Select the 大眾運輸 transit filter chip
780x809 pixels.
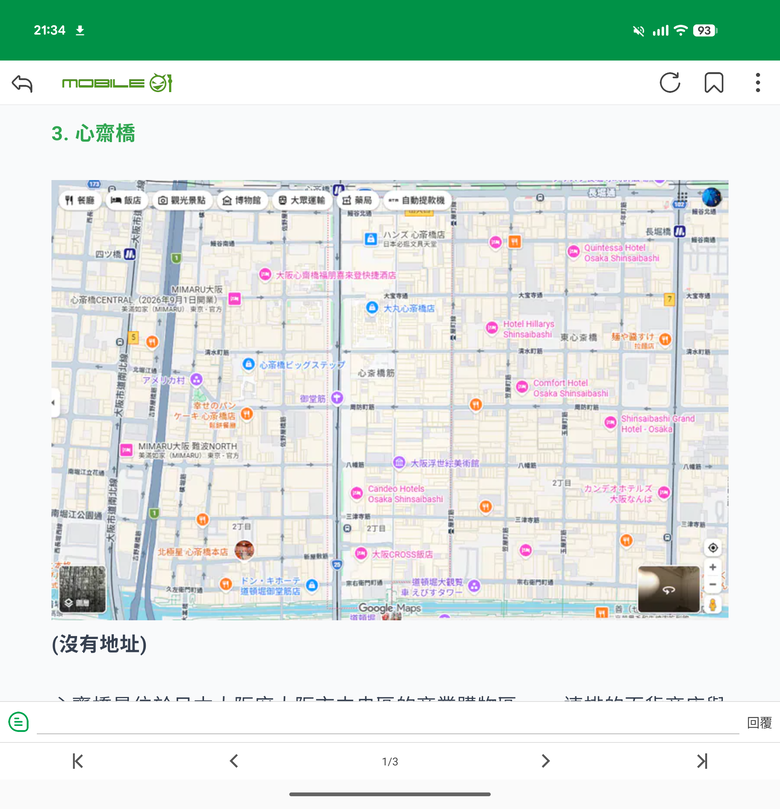pos(302,200)
